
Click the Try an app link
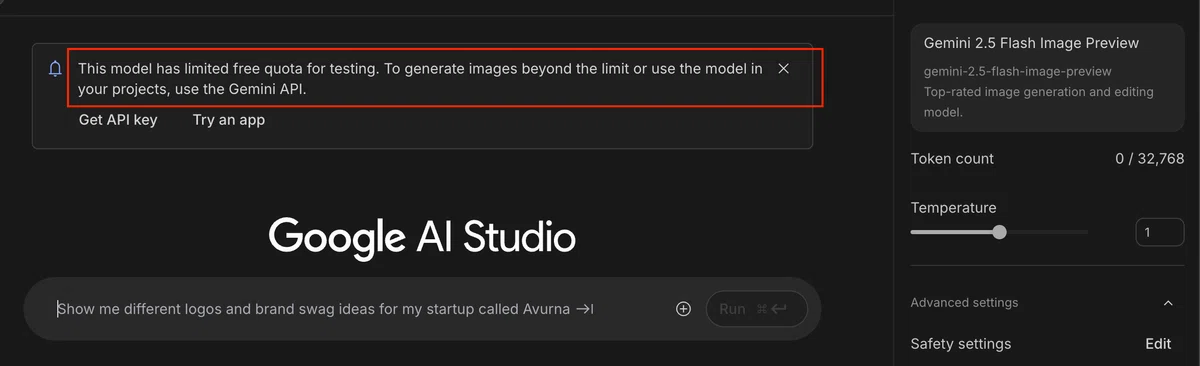tap(229, 120)
